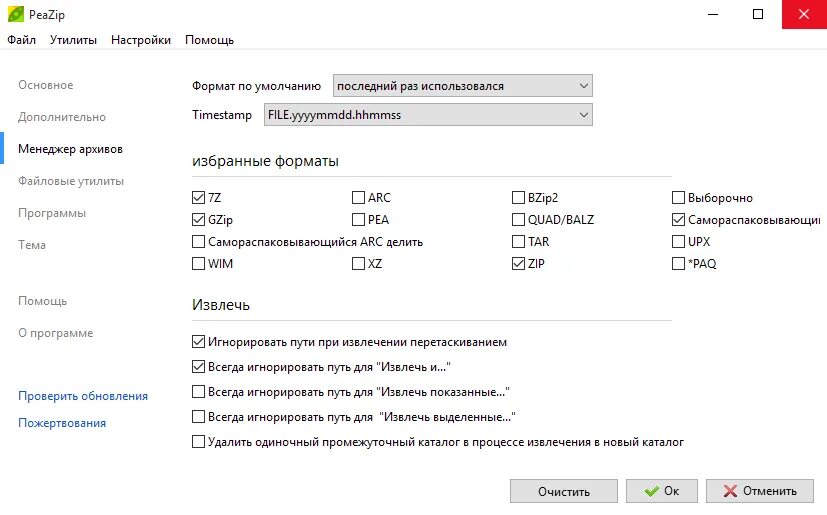The image size is (827, 515).
Task: Open the Помощь menu in menu bar
Action: [x=209, y=40]
